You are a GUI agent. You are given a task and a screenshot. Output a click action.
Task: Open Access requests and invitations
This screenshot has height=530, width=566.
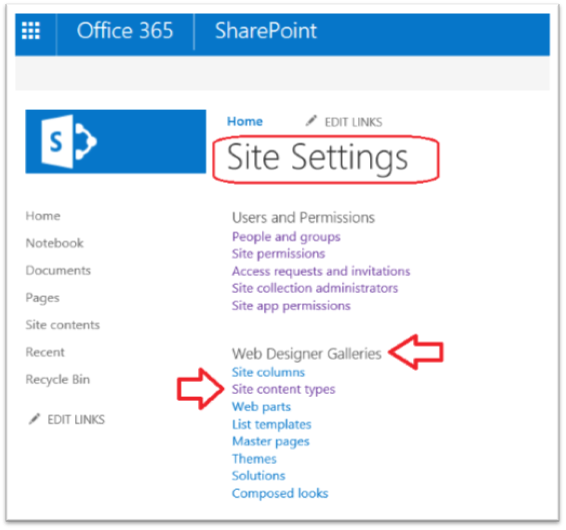tap(321, 271)
